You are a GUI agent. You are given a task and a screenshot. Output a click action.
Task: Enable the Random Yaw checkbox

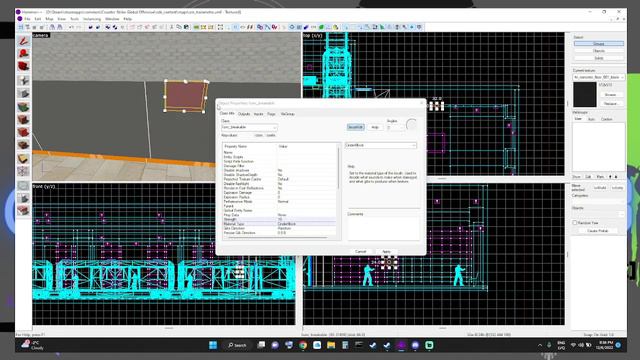coord(575,223)
